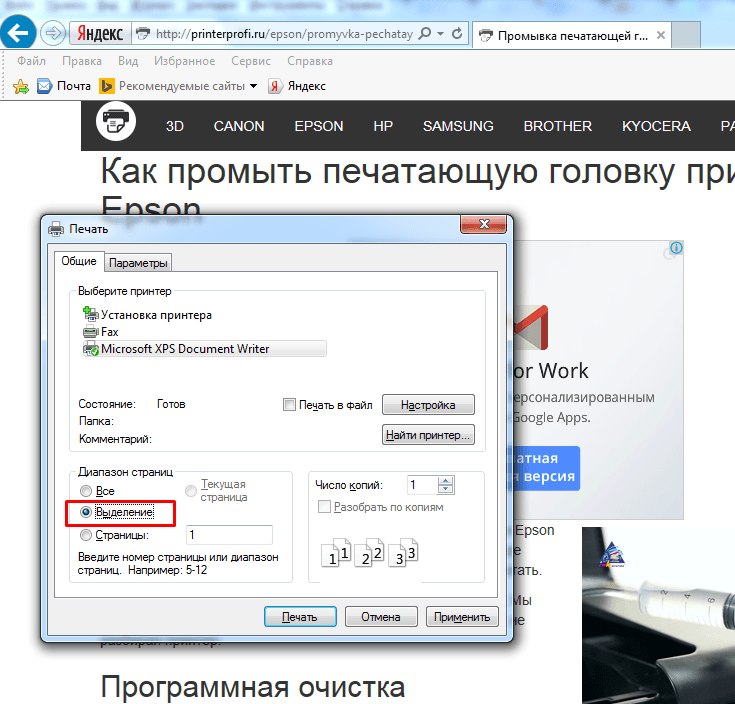This screenshot has width=735, height=704.
Task: Open the EPSON site section
Action: (319, 126)
